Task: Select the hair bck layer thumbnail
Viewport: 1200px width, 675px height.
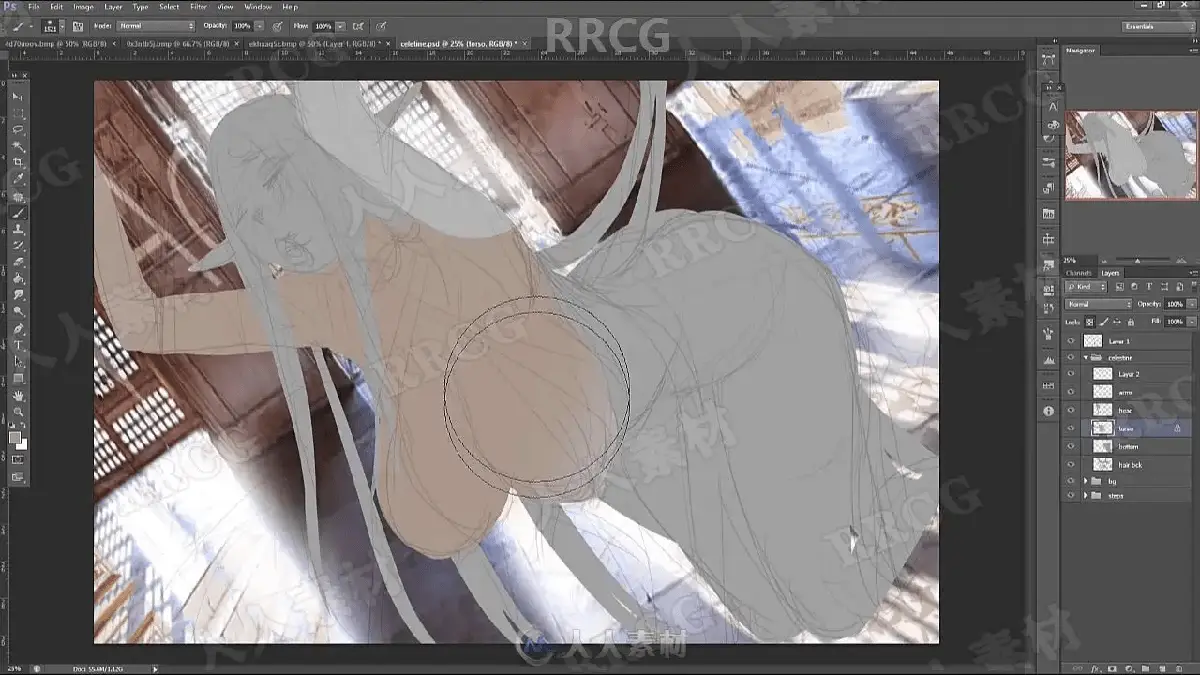Action: [x=1102, y=465]
